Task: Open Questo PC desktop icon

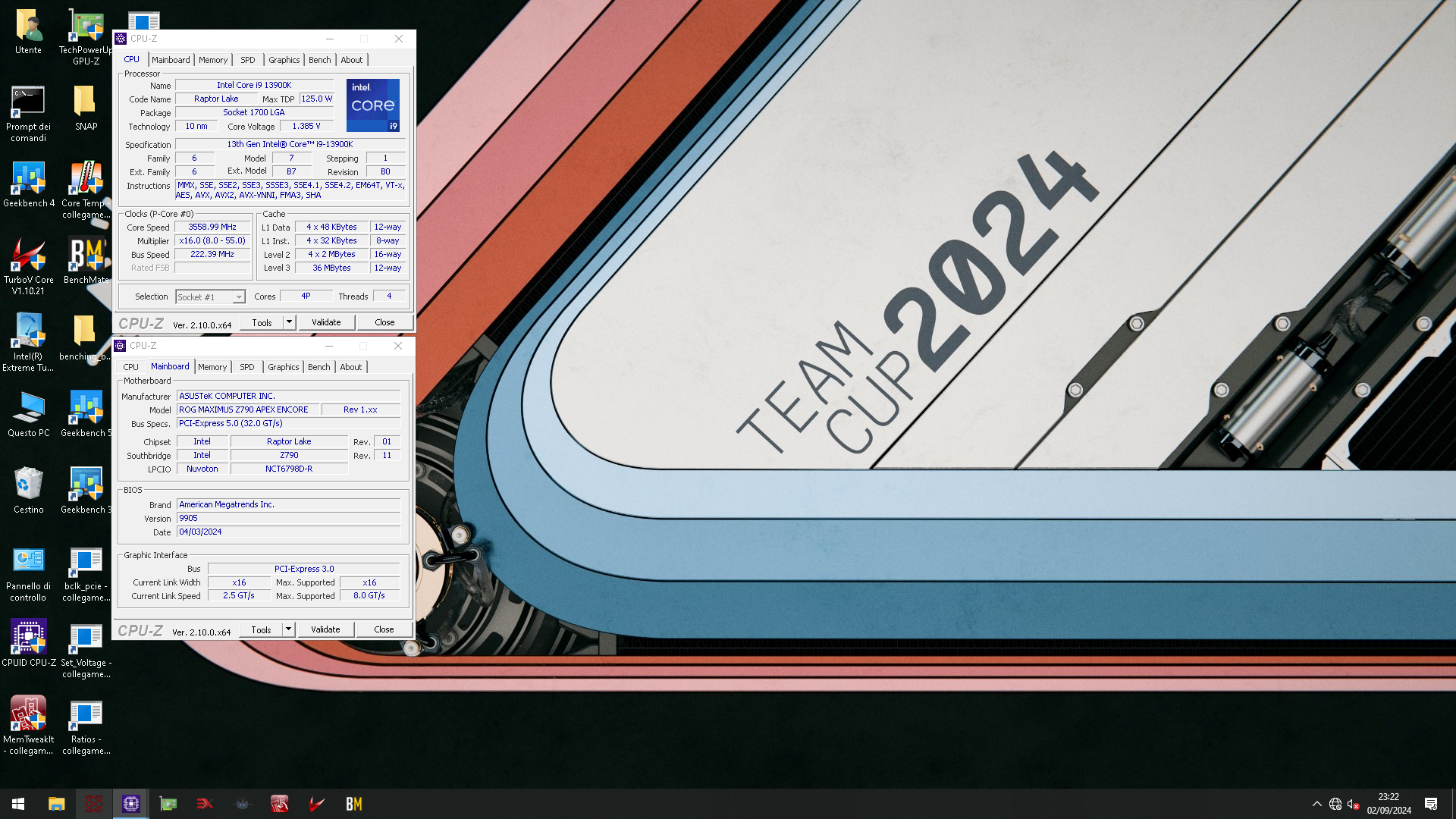Action: [28, 415]
